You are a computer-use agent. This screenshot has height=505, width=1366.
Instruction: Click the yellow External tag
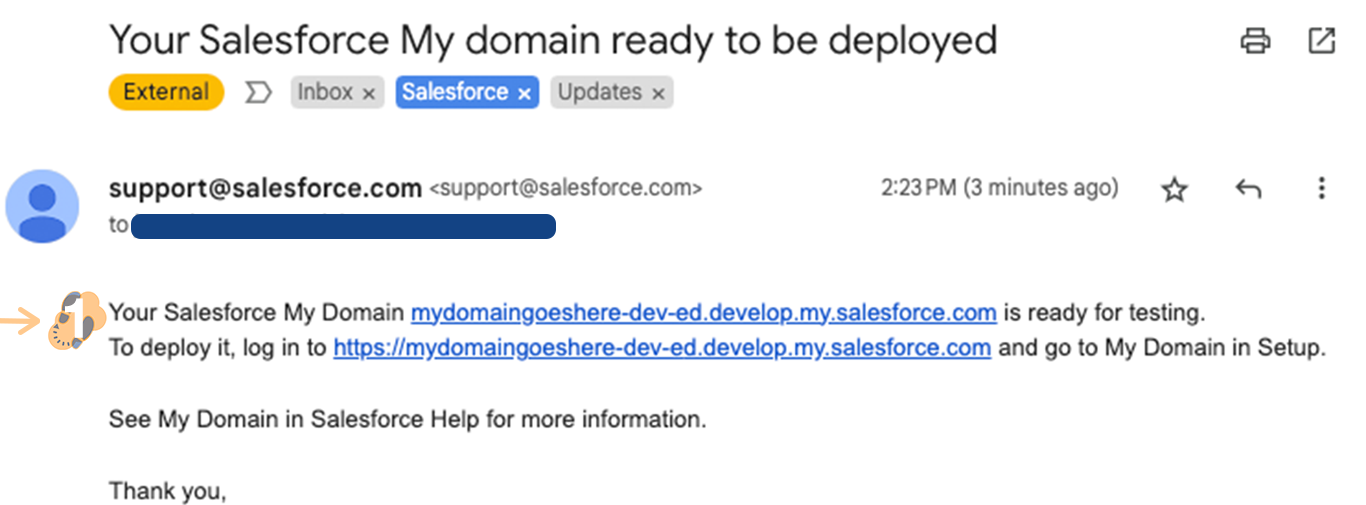[x=165, y=92]
